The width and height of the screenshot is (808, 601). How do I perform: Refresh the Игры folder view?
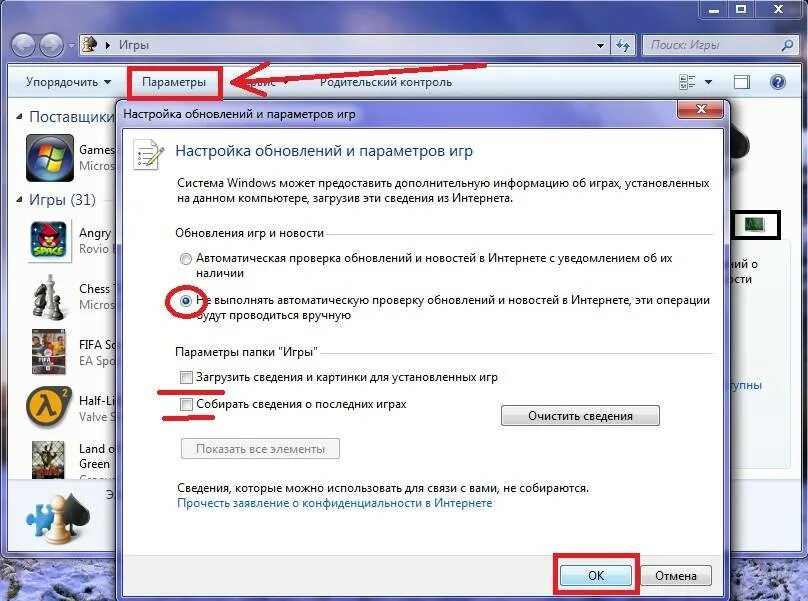(x=623, y=45)
